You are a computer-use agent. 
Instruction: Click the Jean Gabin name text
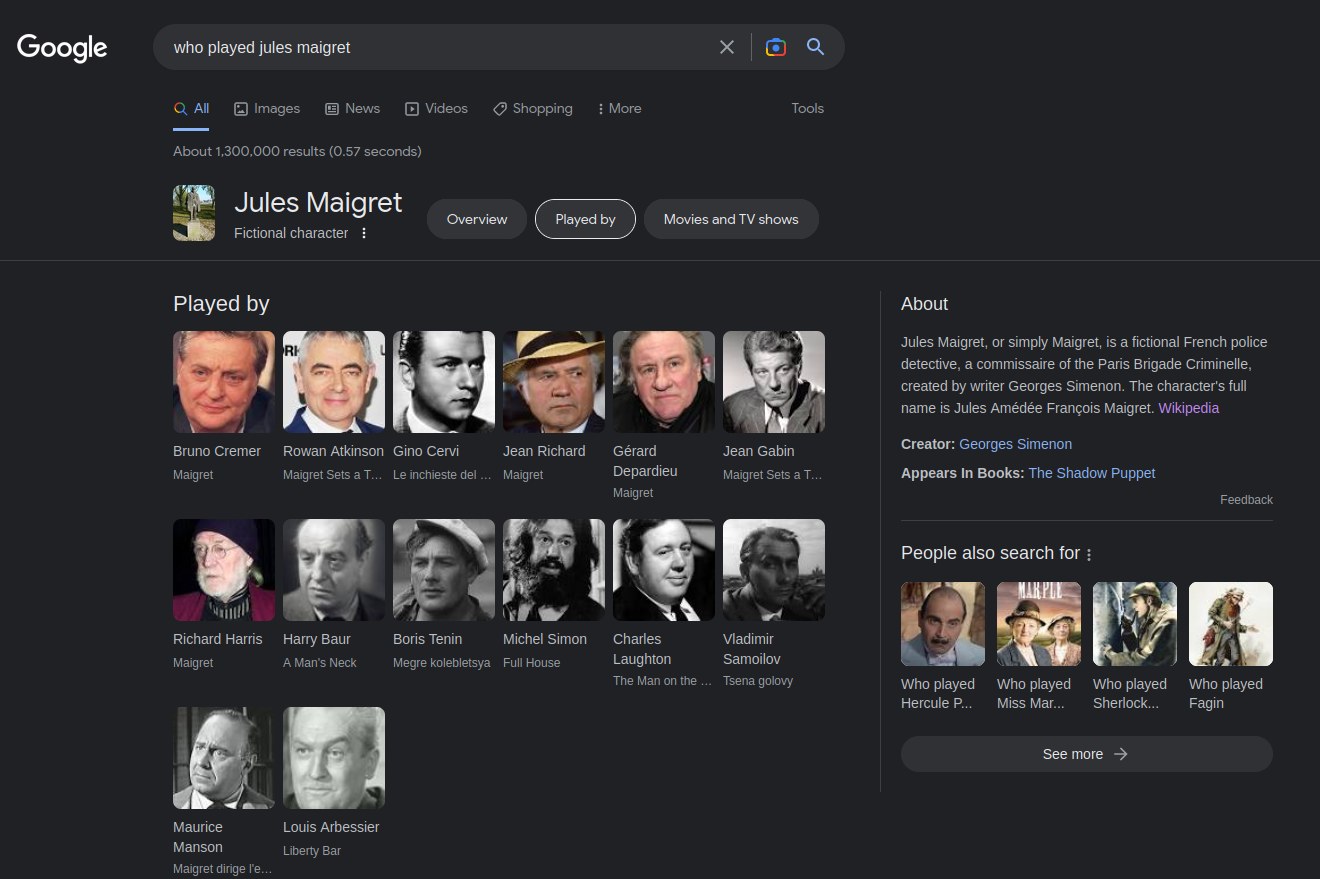[x=760, y=451]
